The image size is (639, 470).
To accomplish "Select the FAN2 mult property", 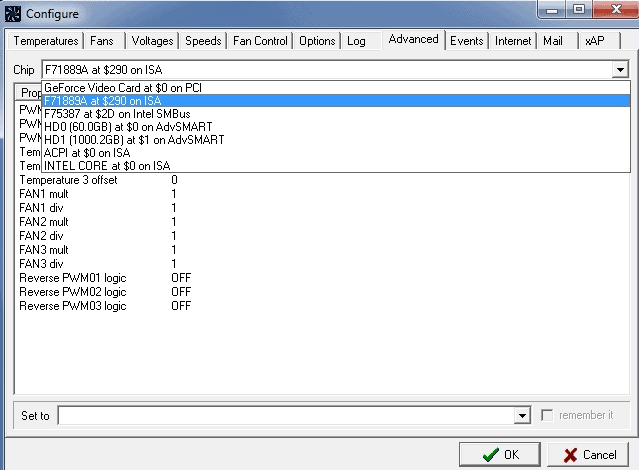I will (x=44, y=222).
